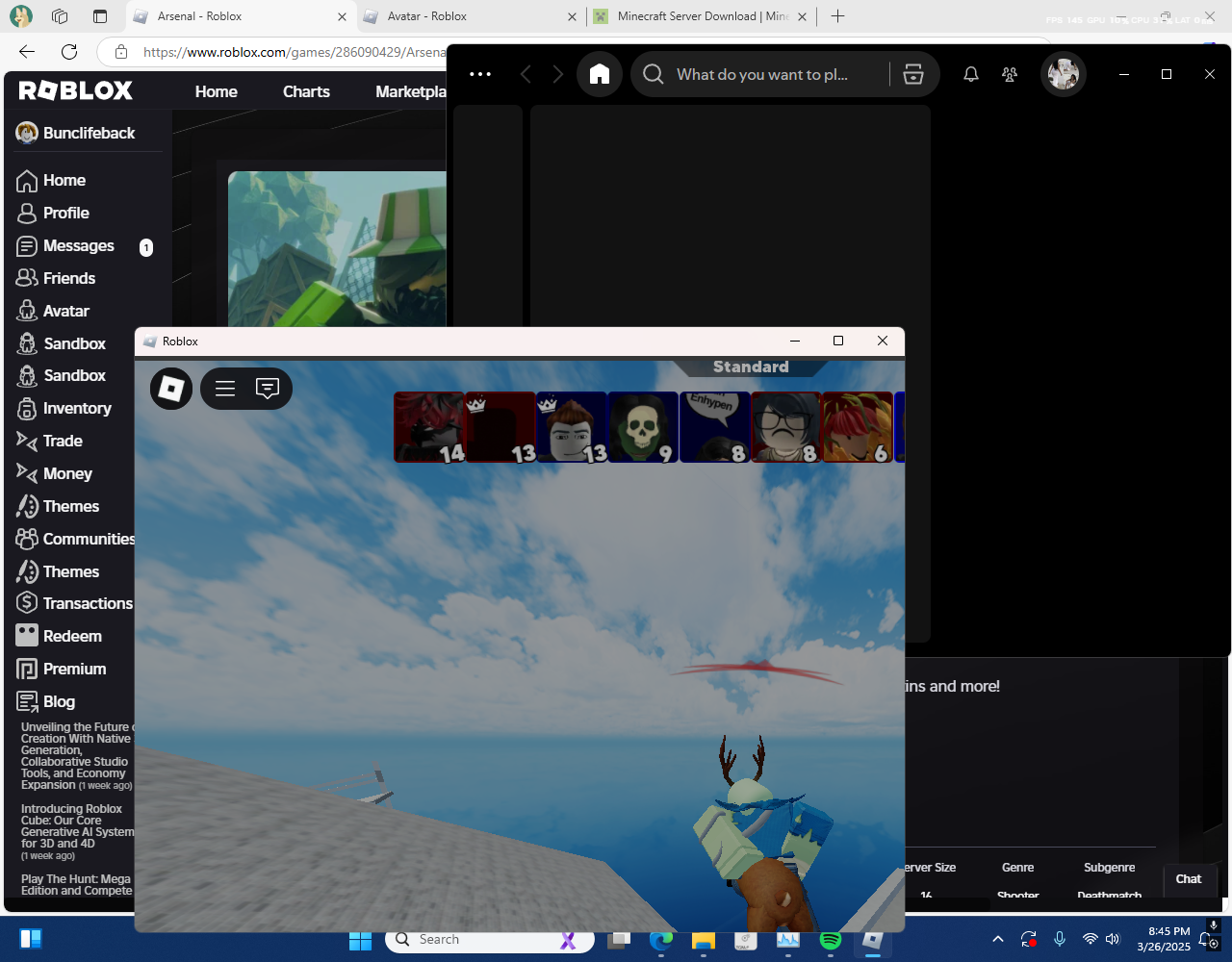1232x962 pixels.
Task: Open the shop bag icon beside search
Action: tap(913, 74)
